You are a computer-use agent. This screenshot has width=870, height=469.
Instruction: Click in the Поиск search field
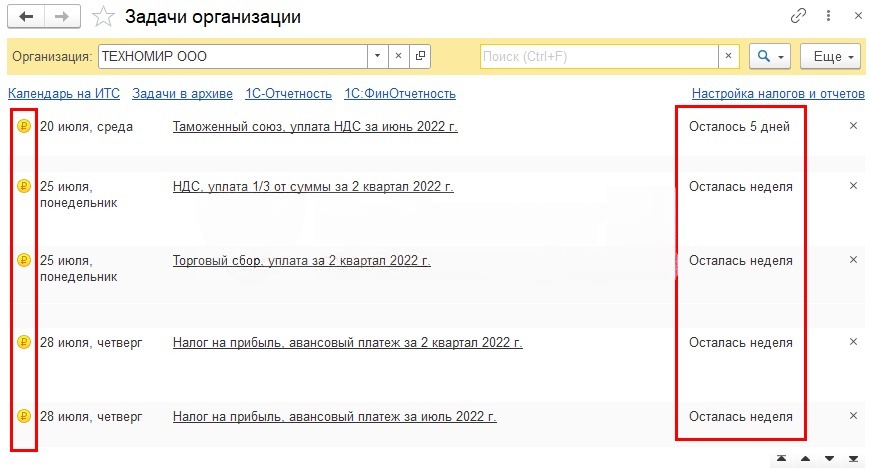click(600, 57)
